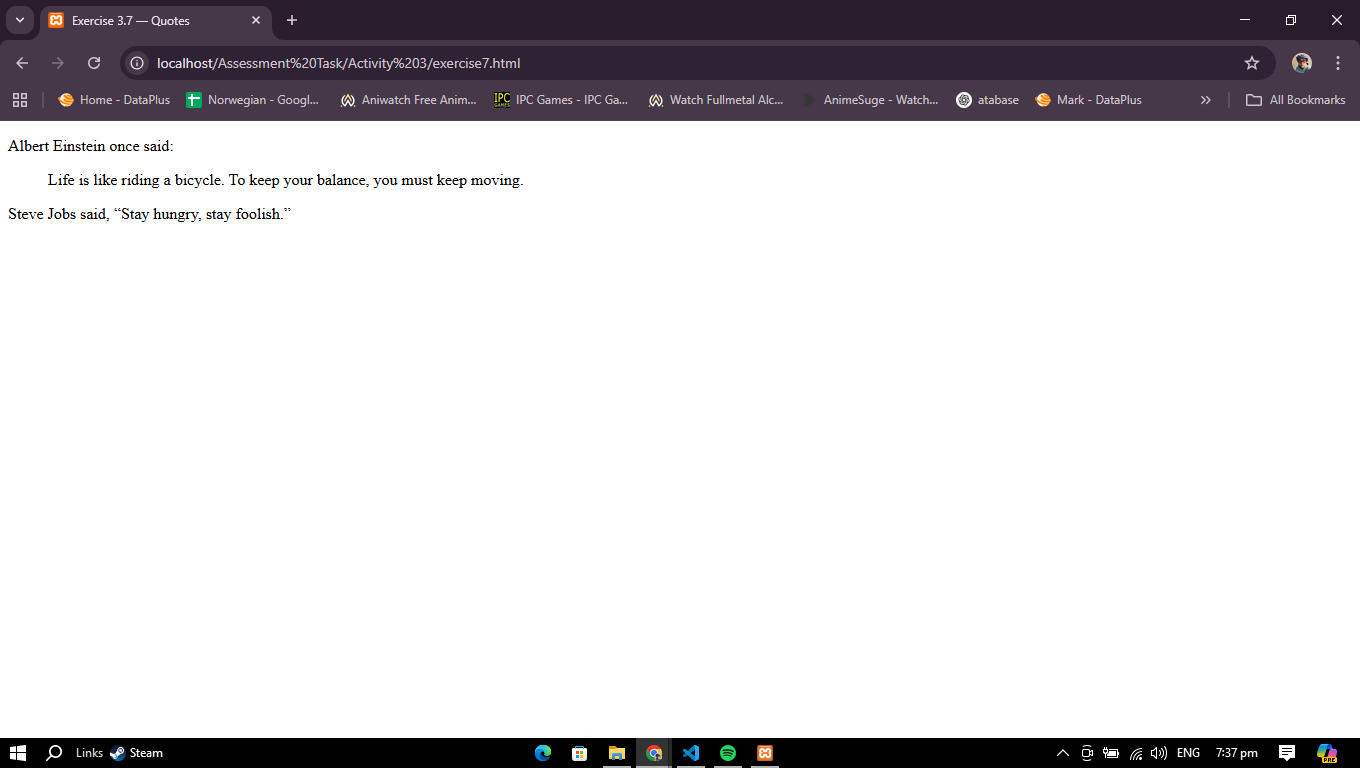Open the IPC Games bookmark
The image size is (1360, 768).
(x=561, y=100)
